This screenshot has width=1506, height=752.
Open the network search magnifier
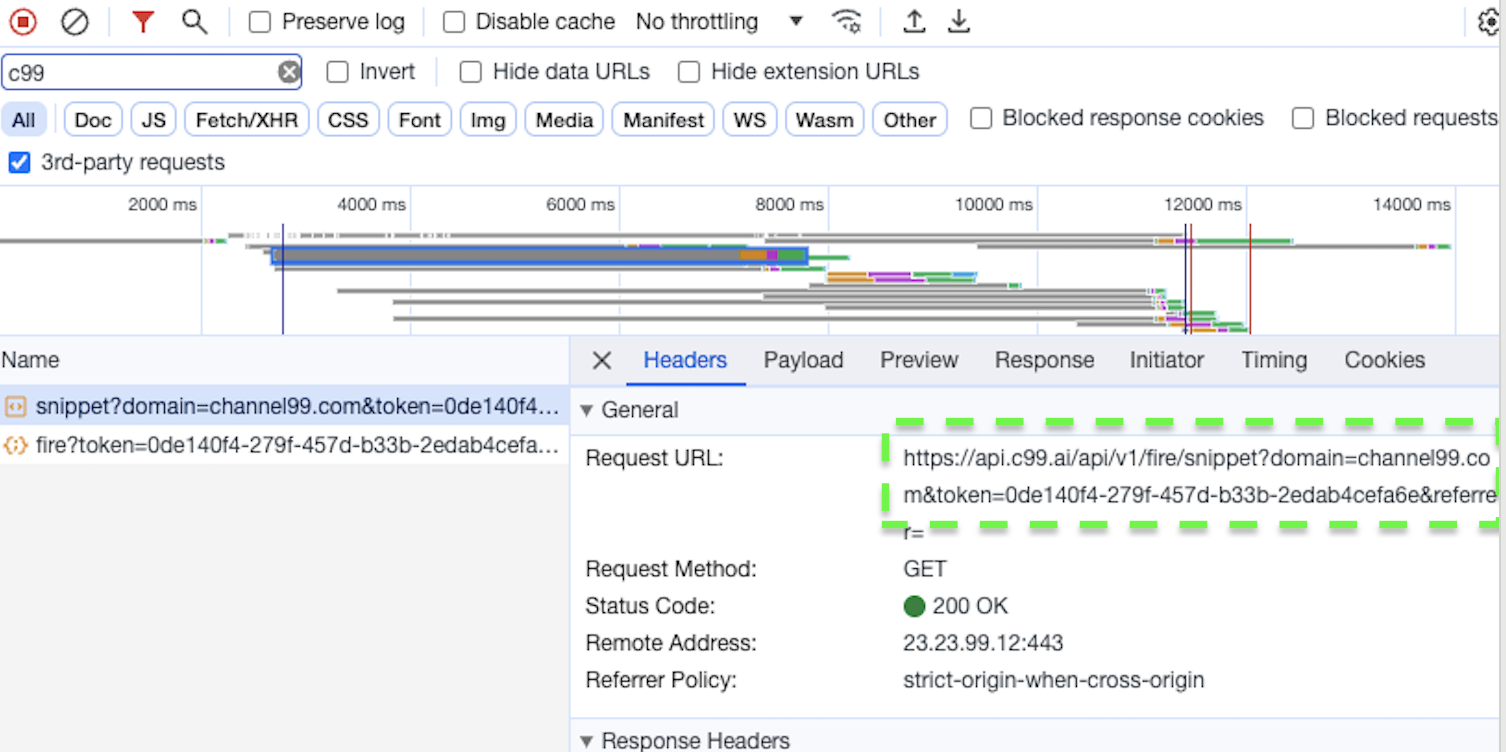click(x=195, y=21)
